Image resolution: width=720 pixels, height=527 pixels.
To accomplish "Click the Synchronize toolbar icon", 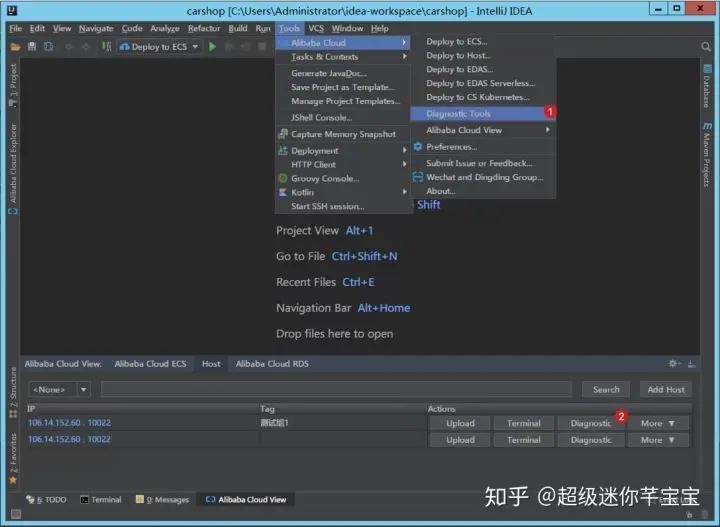I will 49,46.
